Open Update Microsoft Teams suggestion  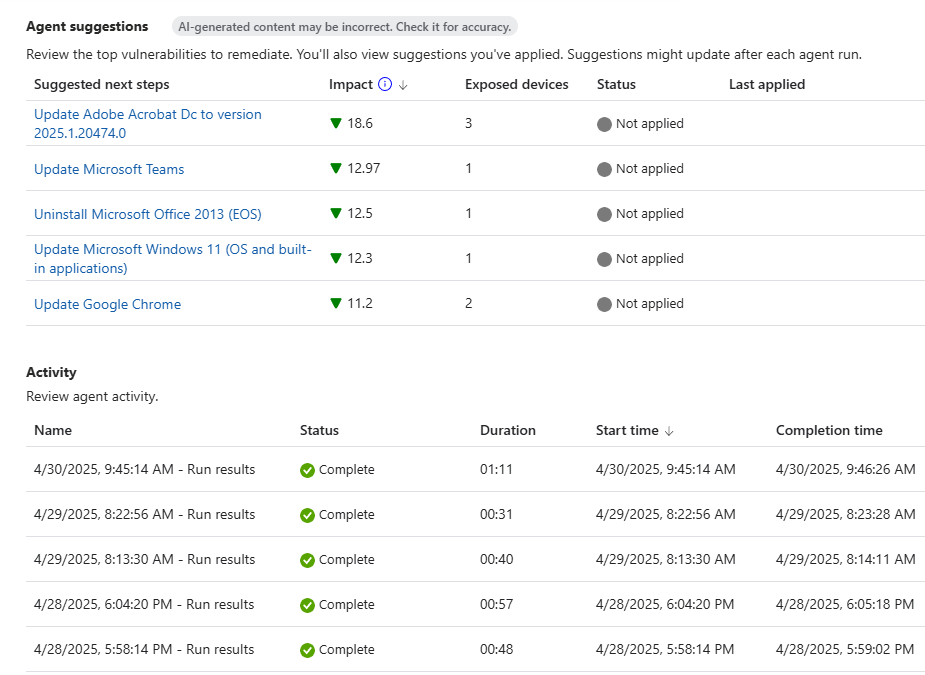click(x=109, y=169)
